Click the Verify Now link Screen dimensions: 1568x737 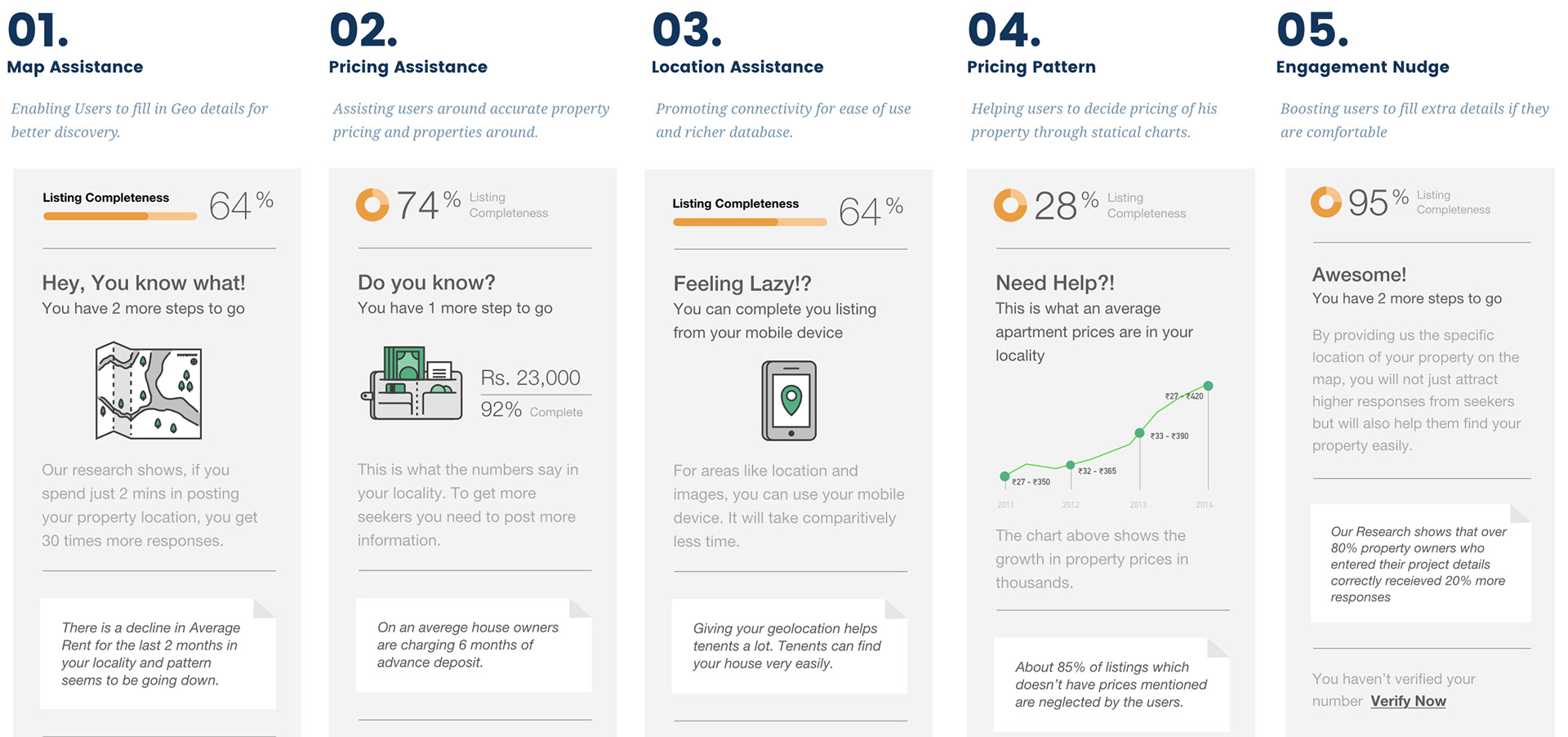tap(1408, 701)
